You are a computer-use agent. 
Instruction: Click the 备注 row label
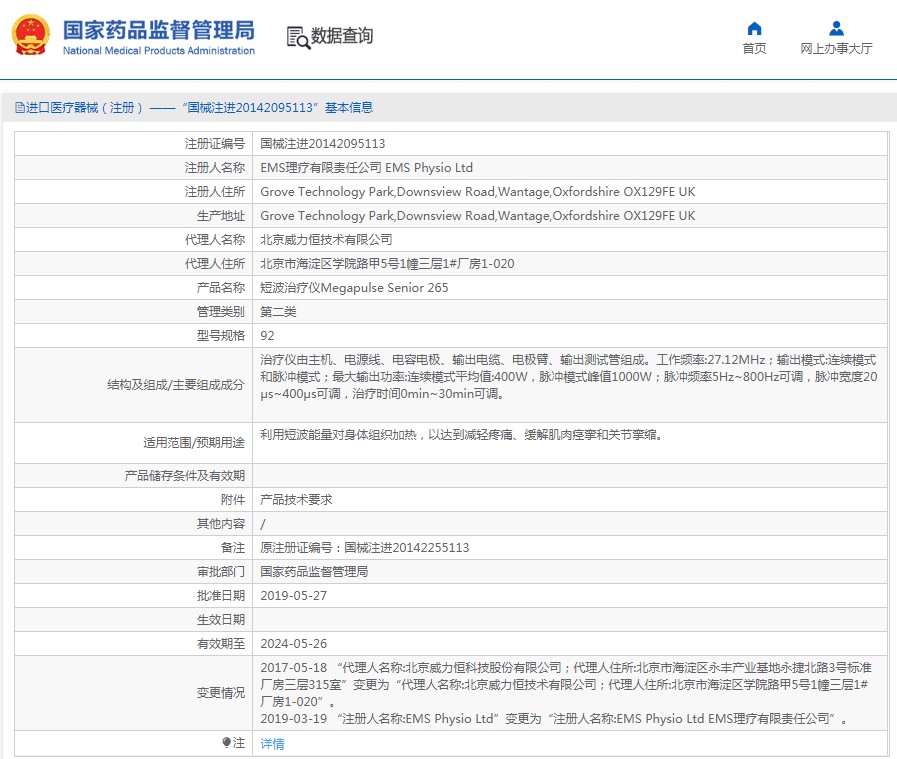coord(233,547)
